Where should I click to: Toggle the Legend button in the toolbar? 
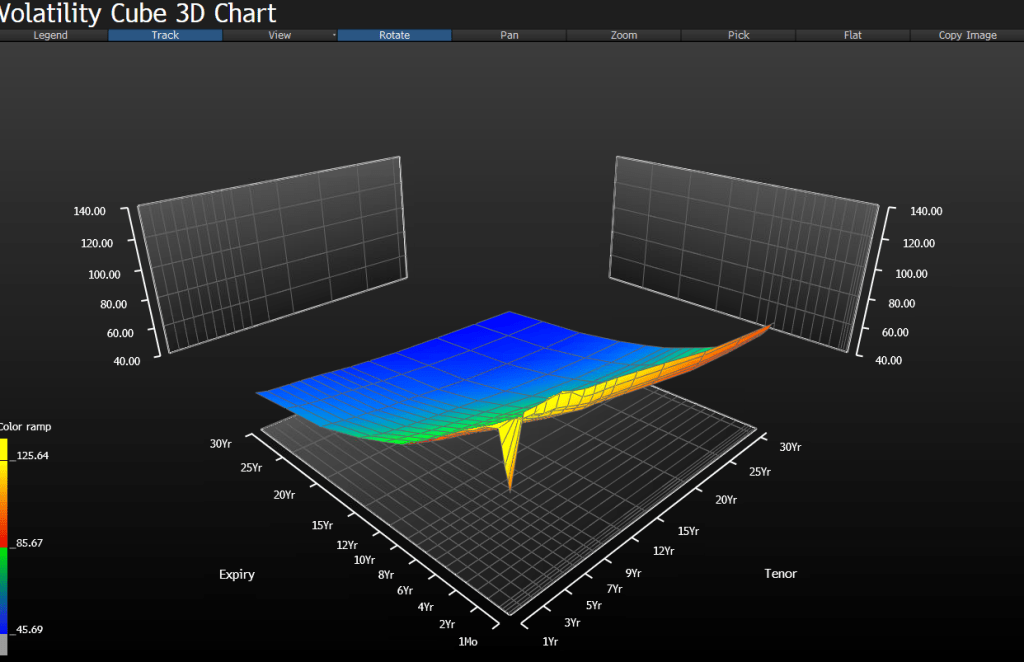(x=50, y=35)
